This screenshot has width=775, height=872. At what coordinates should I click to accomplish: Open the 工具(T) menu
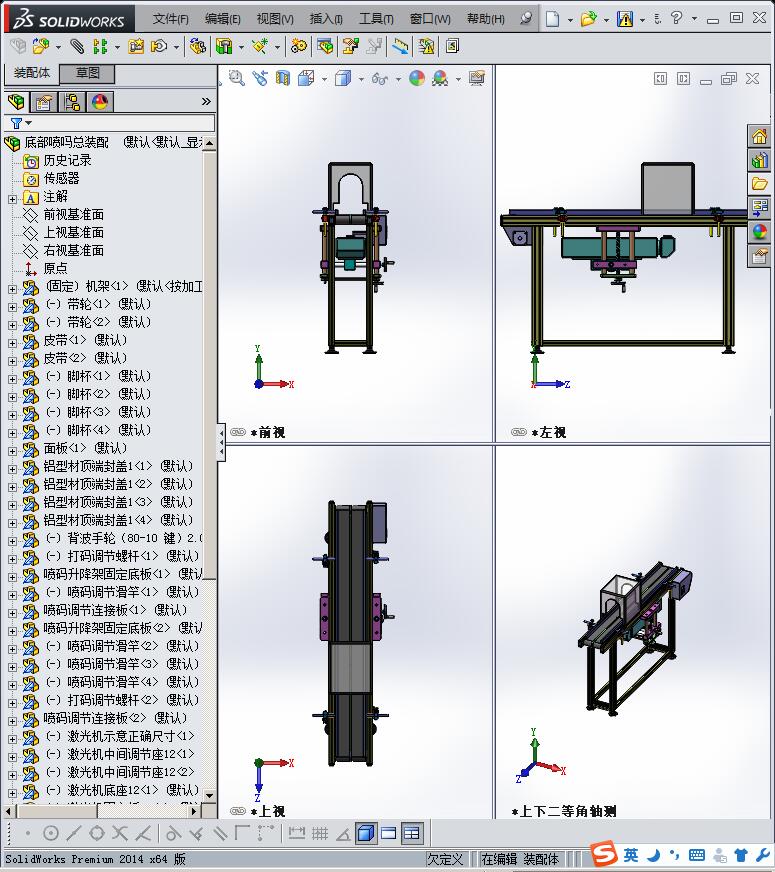tap(376, 19)
